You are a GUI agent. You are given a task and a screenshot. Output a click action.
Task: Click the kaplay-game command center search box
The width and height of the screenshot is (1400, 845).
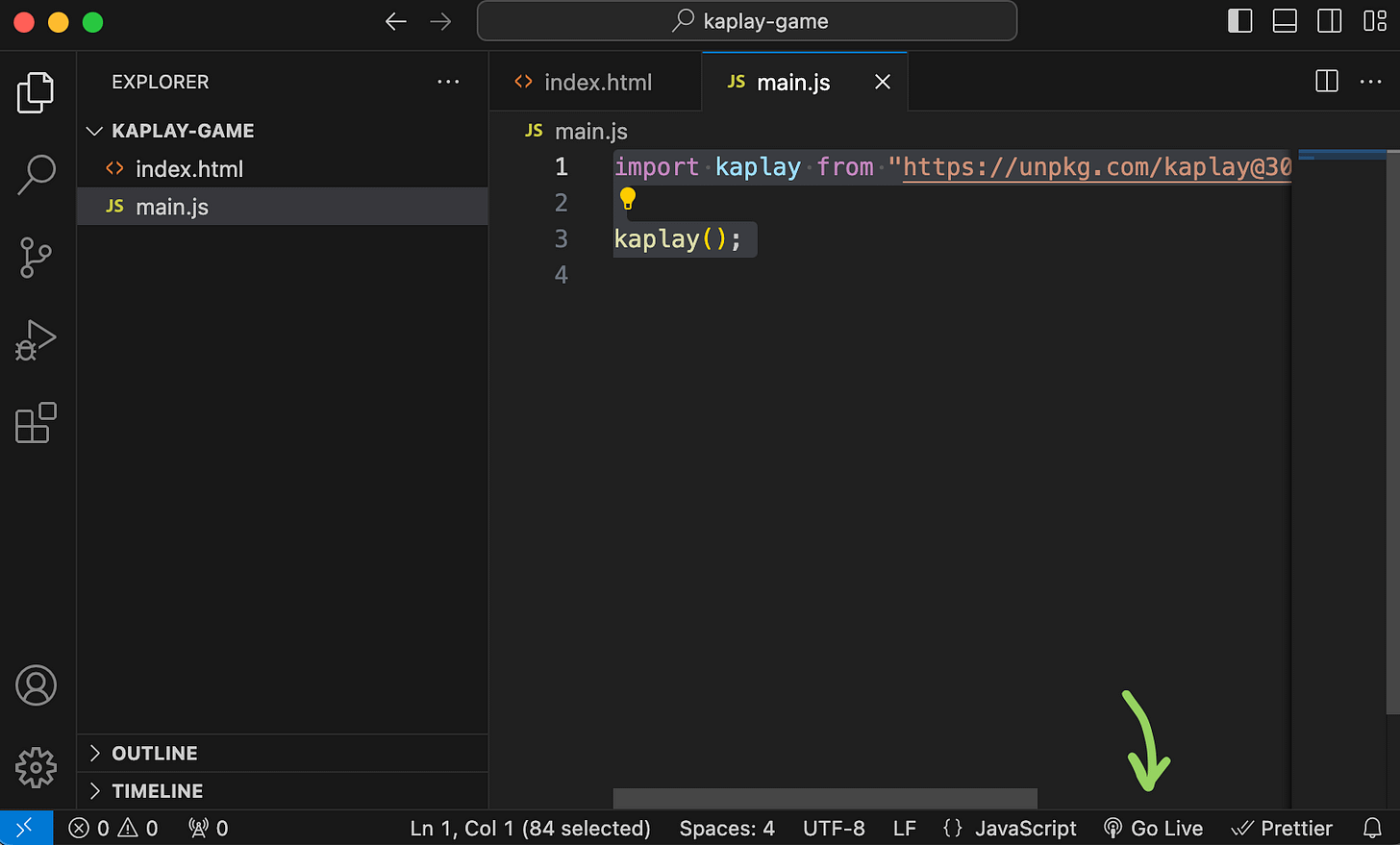pos(747,21)
